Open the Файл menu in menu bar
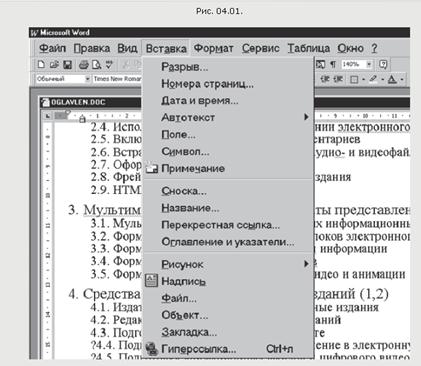The width and height of the screenshot is (421, 366). point(52,48)
